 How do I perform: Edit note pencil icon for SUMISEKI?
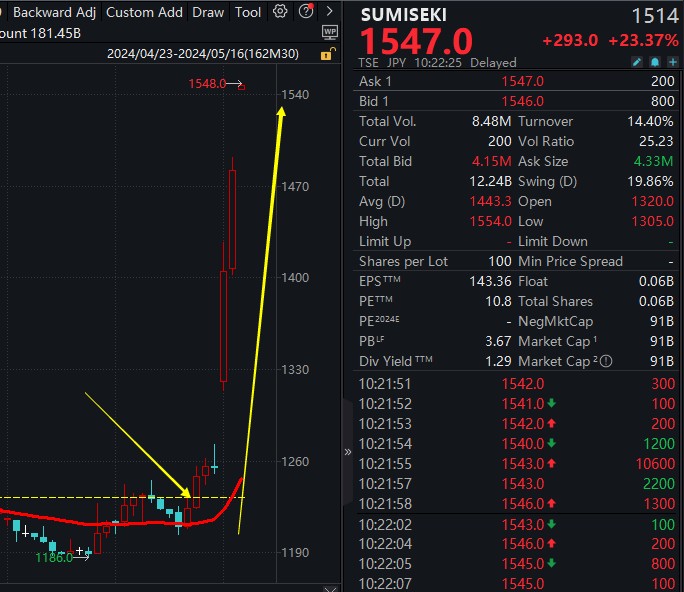(x=637, y=62)
